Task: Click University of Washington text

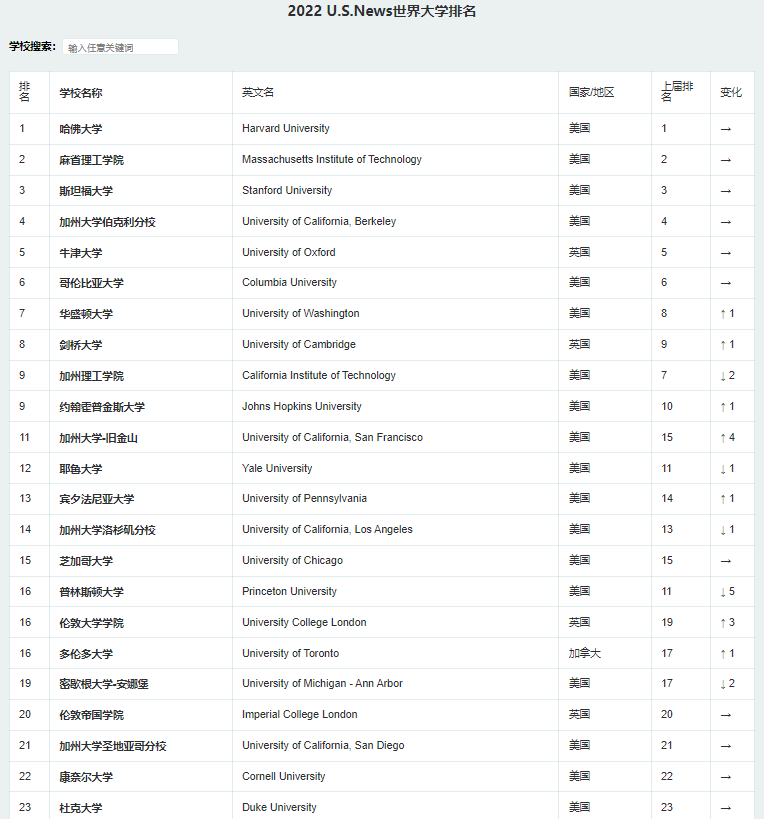Action: coord(301,313)
